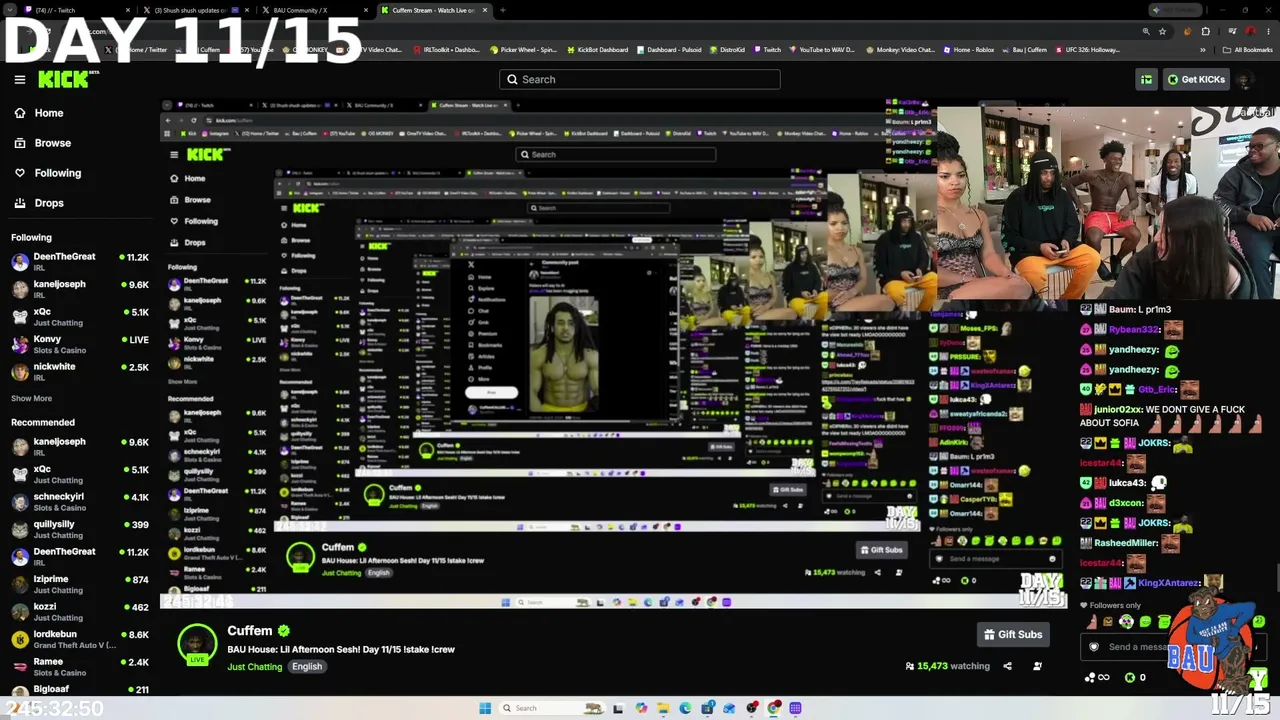Image resolution: width=1280 pixels, height=720 pixels.
Task: Open a new browser tab
Action: pyautogui.click(x=503, y=10)
